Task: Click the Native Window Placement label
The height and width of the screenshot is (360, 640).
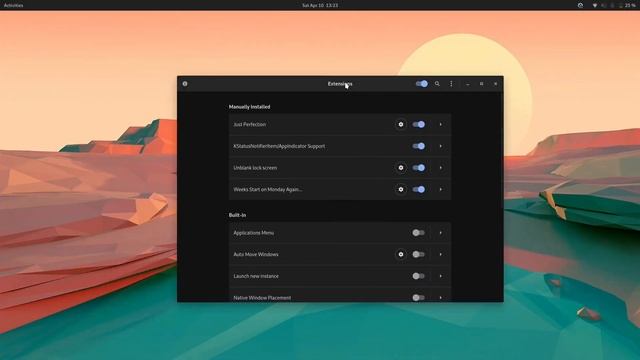Action: click(262, 298)
